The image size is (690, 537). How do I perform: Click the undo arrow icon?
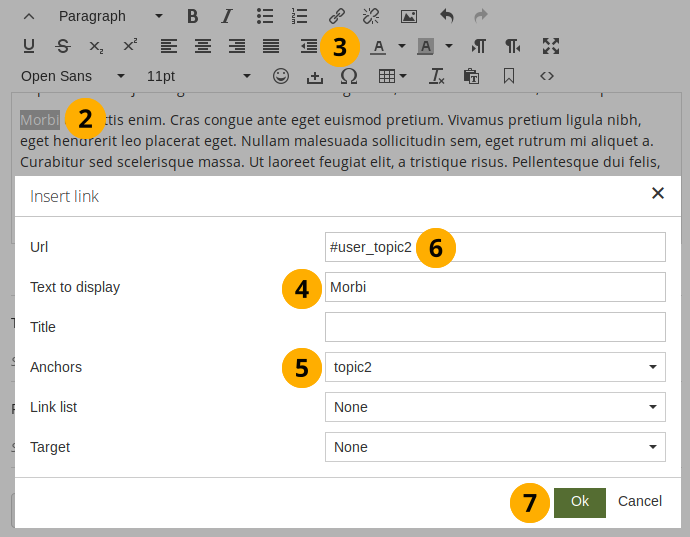(x=447, y=16)
